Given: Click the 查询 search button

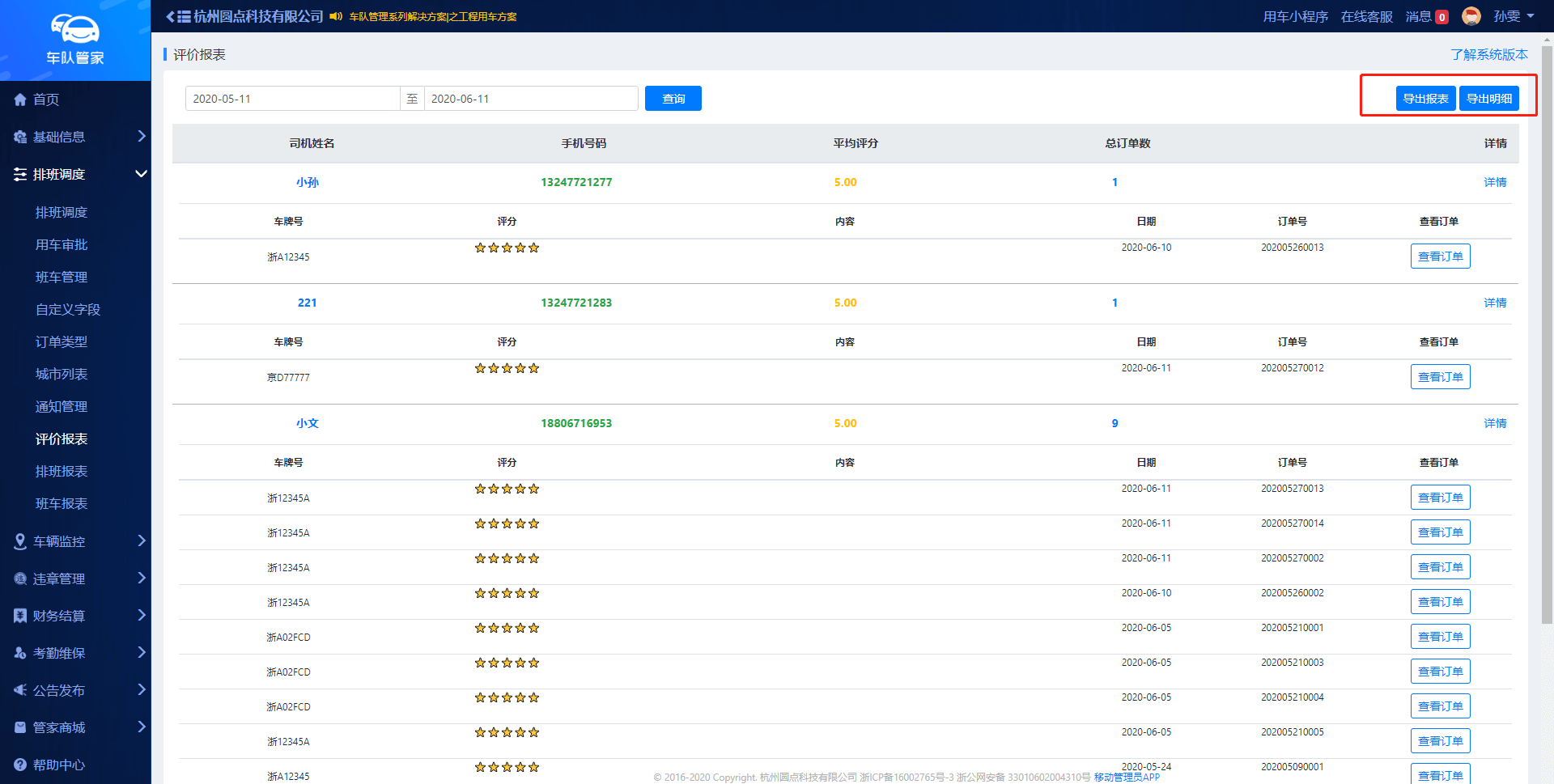Looking at the screenshot, I should (673, 99).
